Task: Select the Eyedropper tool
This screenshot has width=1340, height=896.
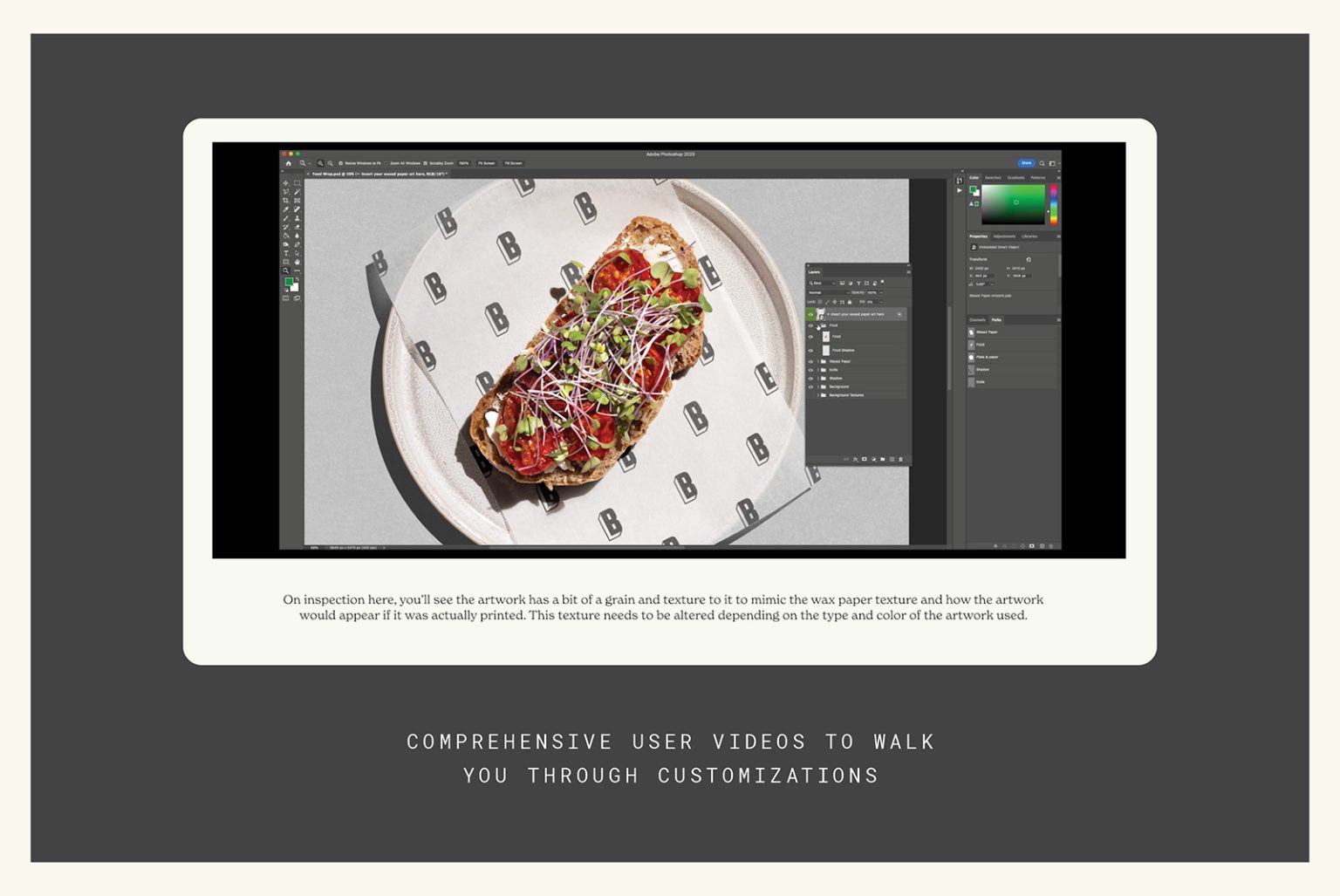Action: tap(285, 209)
